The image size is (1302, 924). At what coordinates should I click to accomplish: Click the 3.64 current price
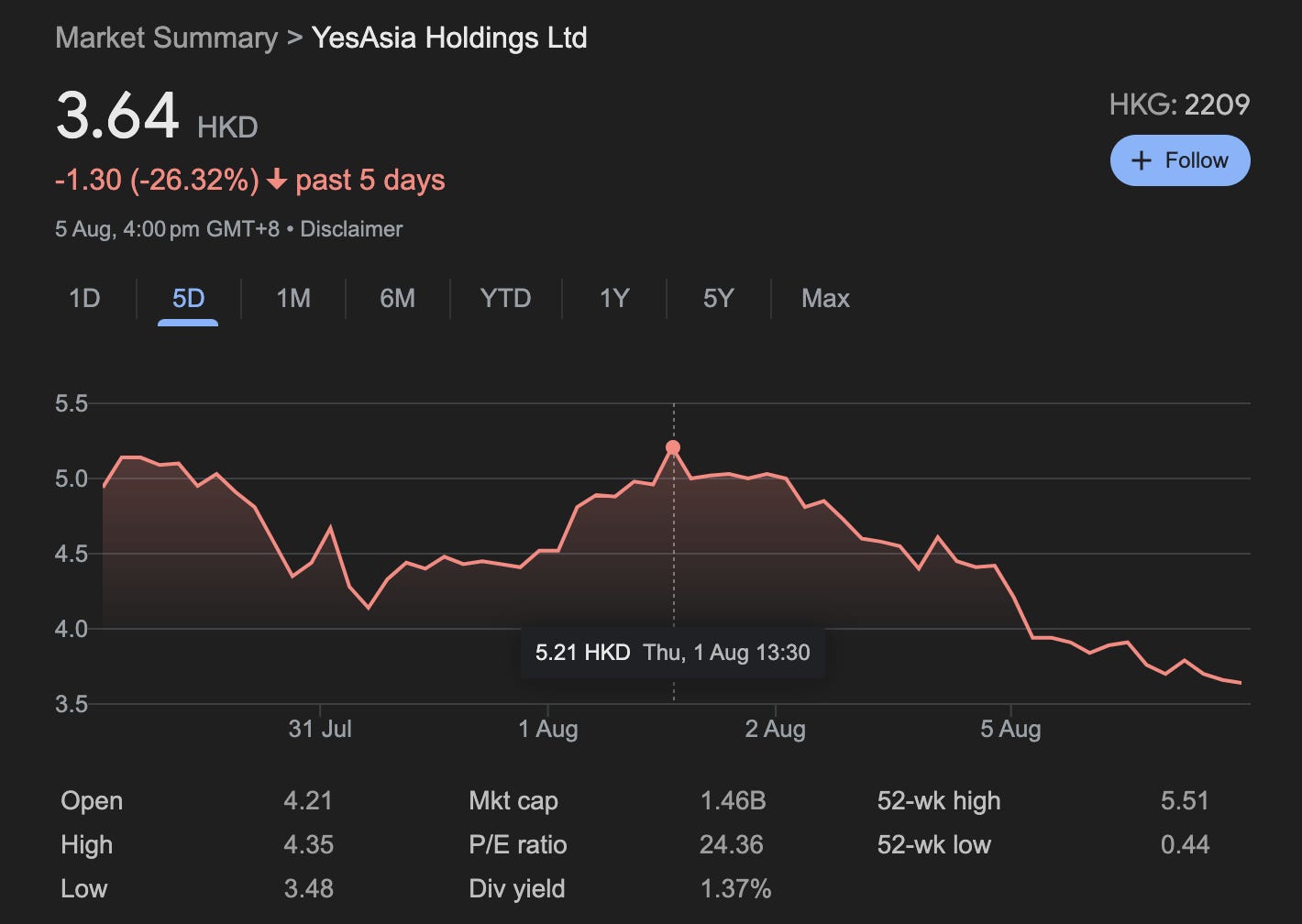point(117,116)
